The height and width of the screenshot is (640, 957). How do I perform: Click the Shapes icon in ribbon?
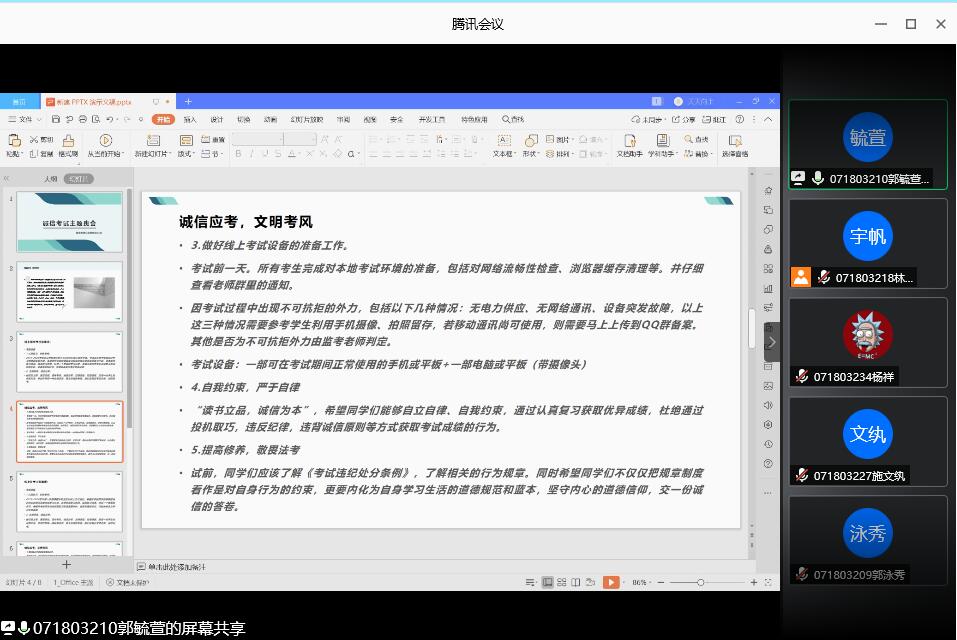[530, 141]
